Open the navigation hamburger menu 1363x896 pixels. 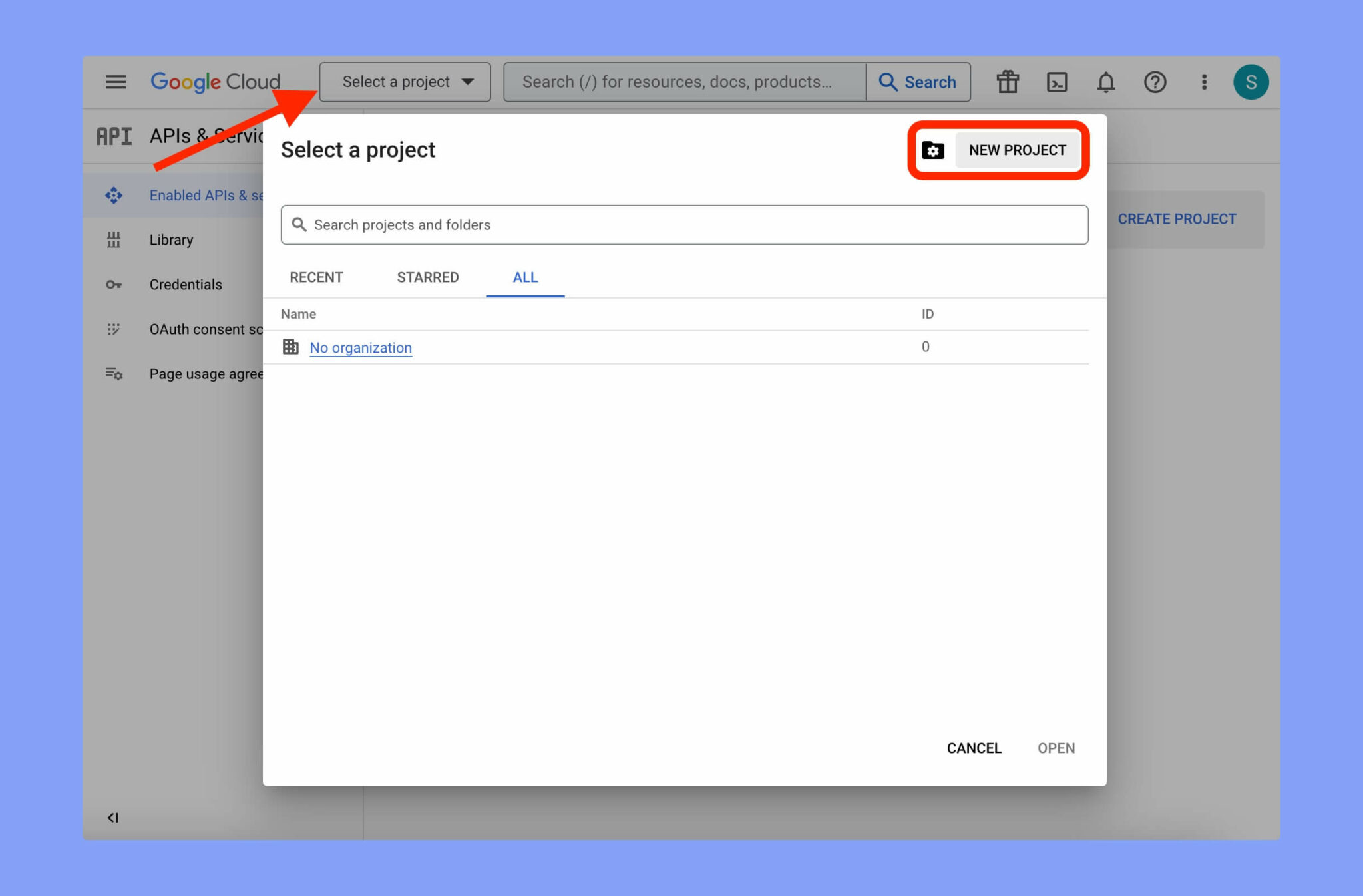[x=114, y=82]
